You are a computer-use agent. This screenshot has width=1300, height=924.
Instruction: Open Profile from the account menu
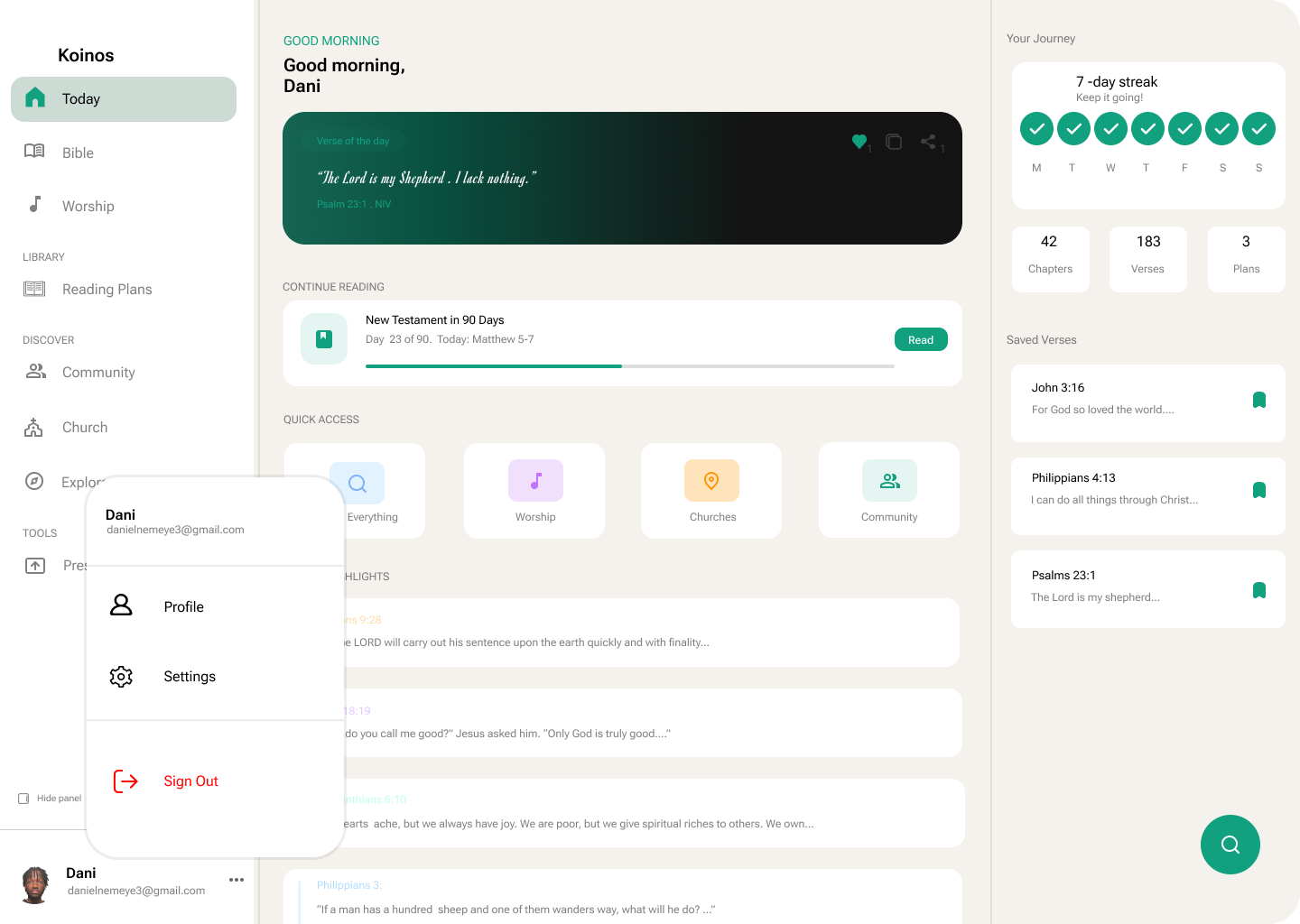click(183, 606)
